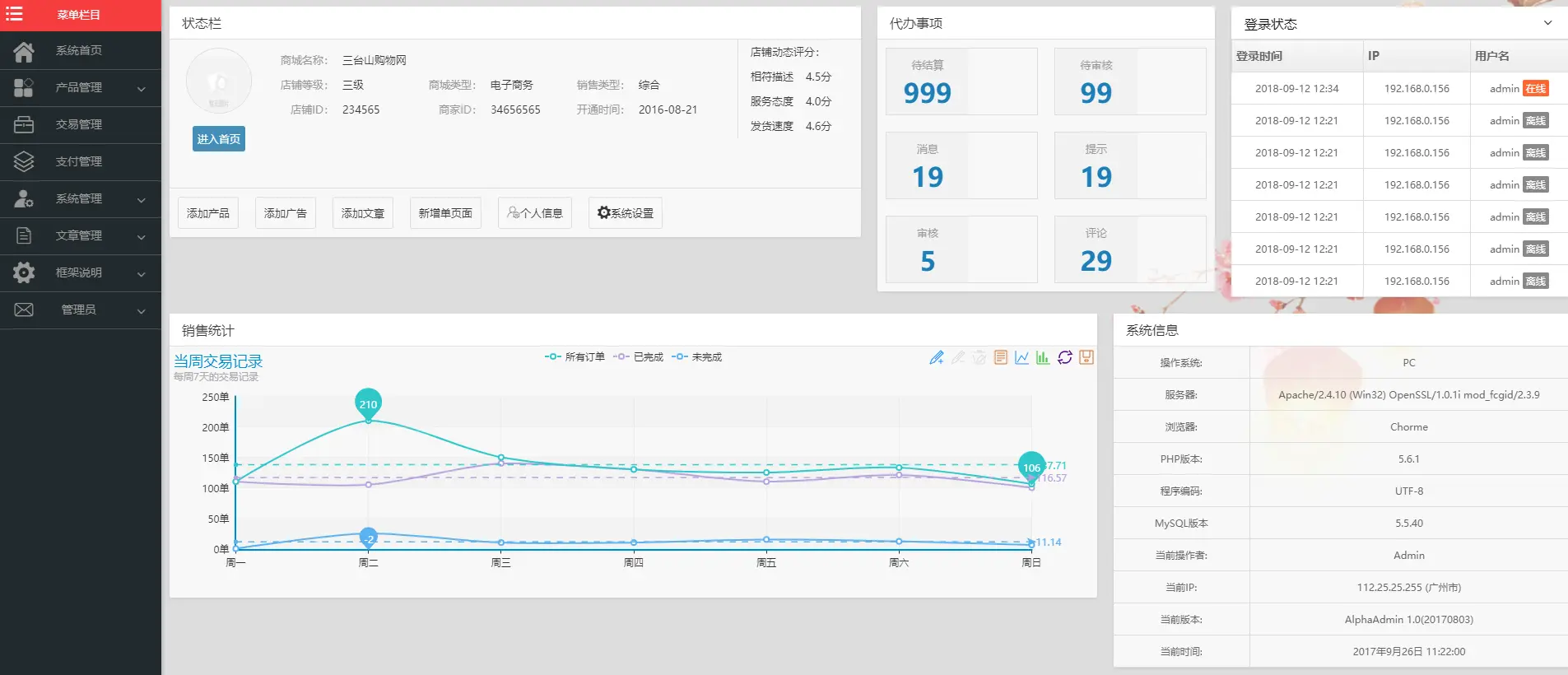
Task: Collapse the 登录状态 panel chevron
Action: [x=1547, y=23]
